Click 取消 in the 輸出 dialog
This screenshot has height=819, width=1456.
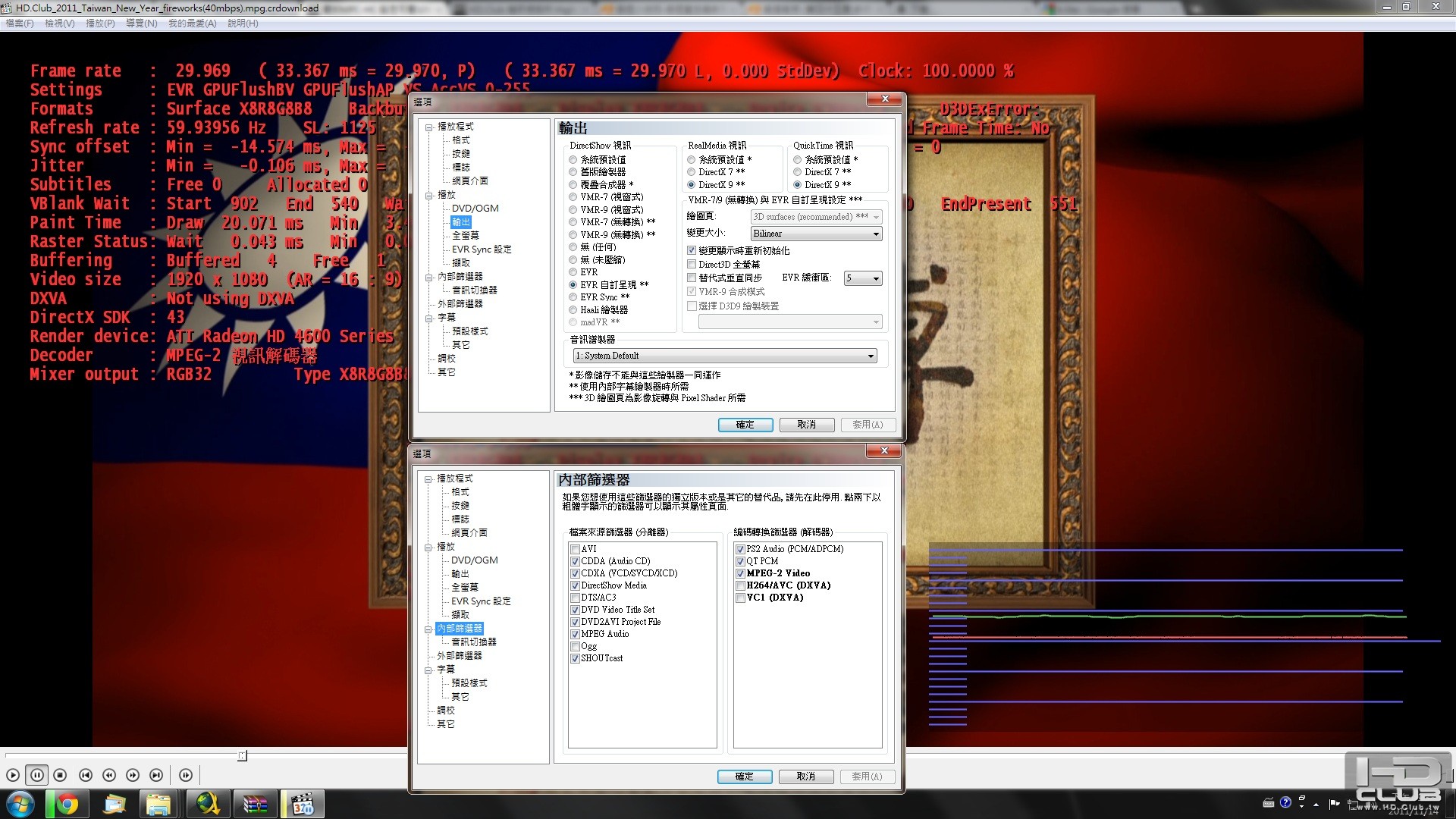coord(807,425)
